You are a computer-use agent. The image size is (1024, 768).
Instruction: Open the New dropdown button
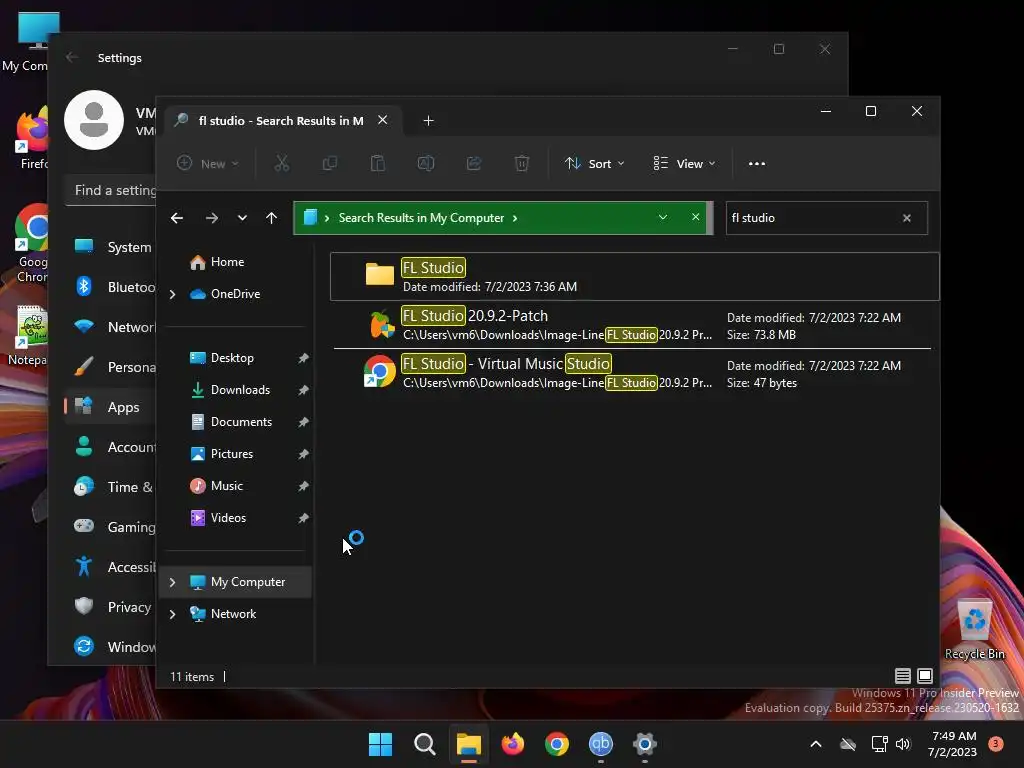208,163
